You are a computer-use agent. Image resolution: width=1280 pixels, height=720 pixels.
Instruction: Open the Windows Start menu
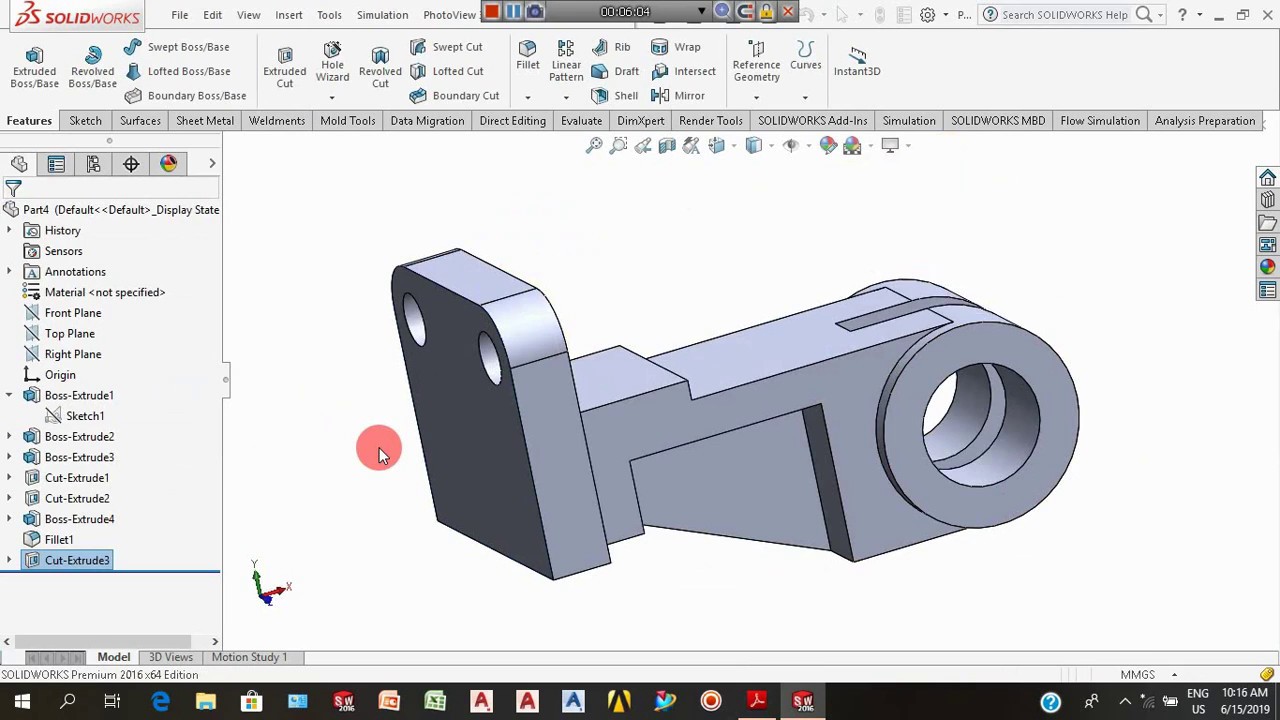click(x=22, y=701)
